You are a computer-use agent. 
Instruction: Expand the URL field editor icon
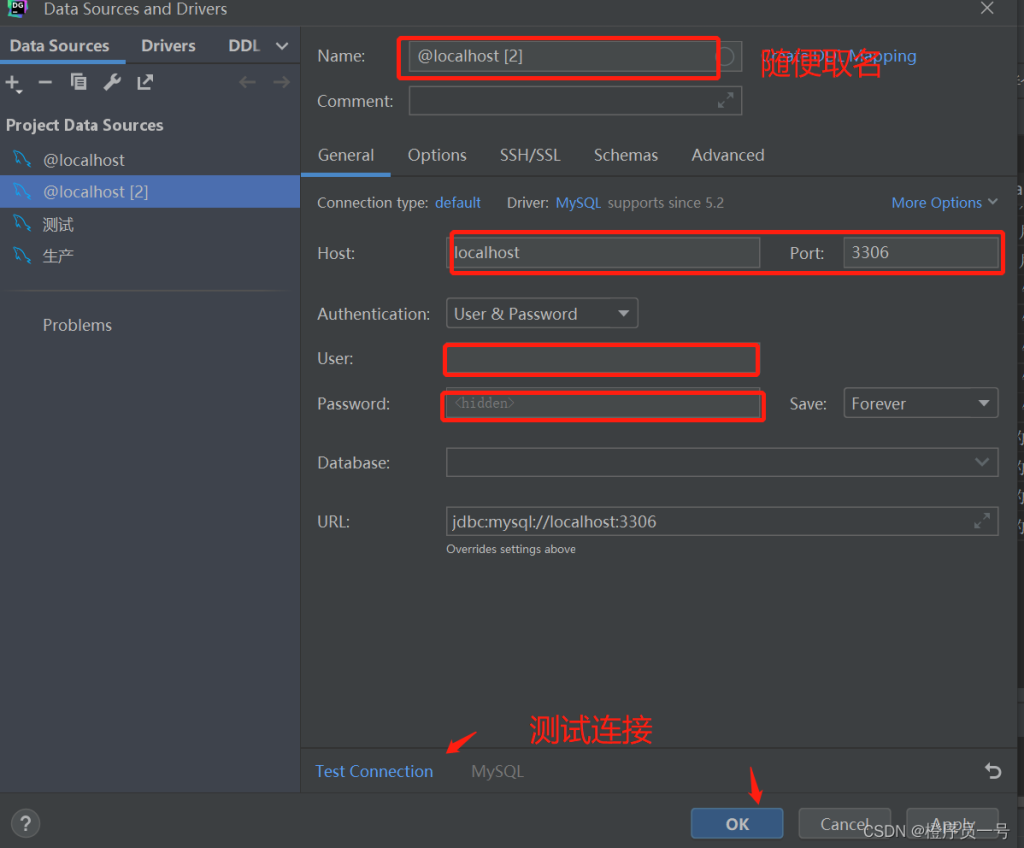click(982, 521)
